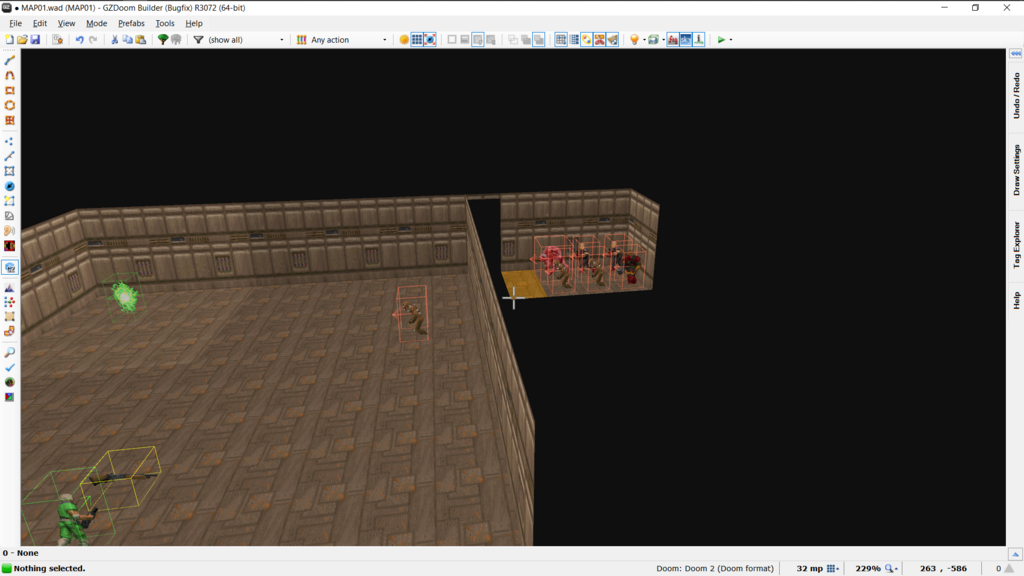Open the Undo / Redo side tab

pos(1016,95)
